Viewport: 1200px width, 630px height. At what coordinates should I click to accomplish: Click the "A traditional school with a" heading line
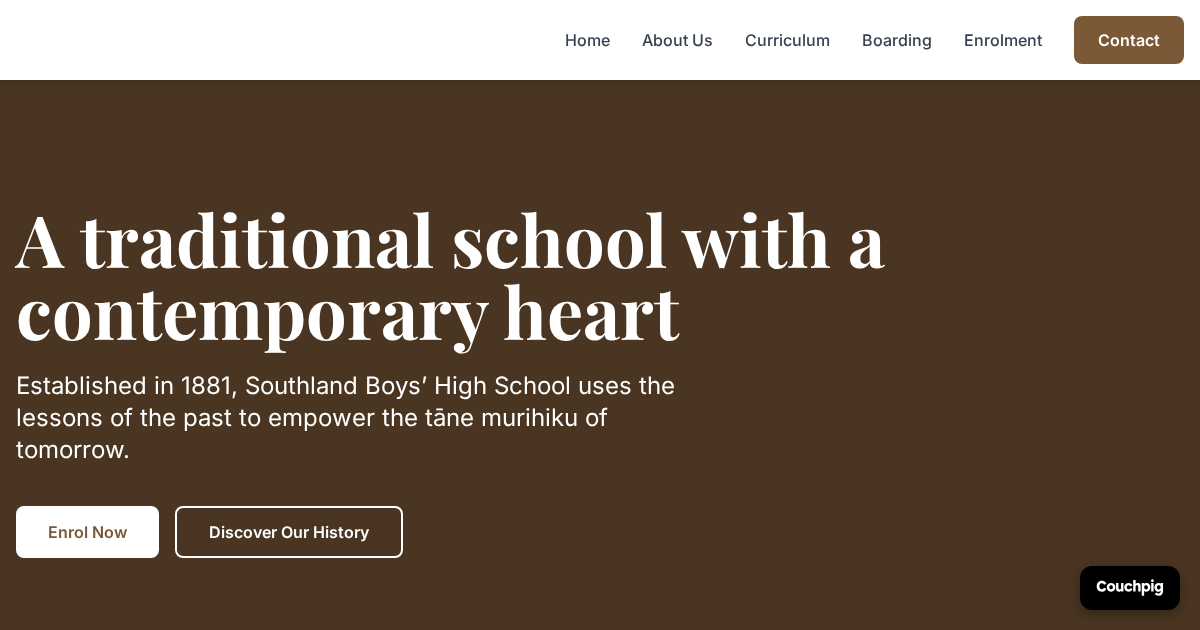point(450,241)
